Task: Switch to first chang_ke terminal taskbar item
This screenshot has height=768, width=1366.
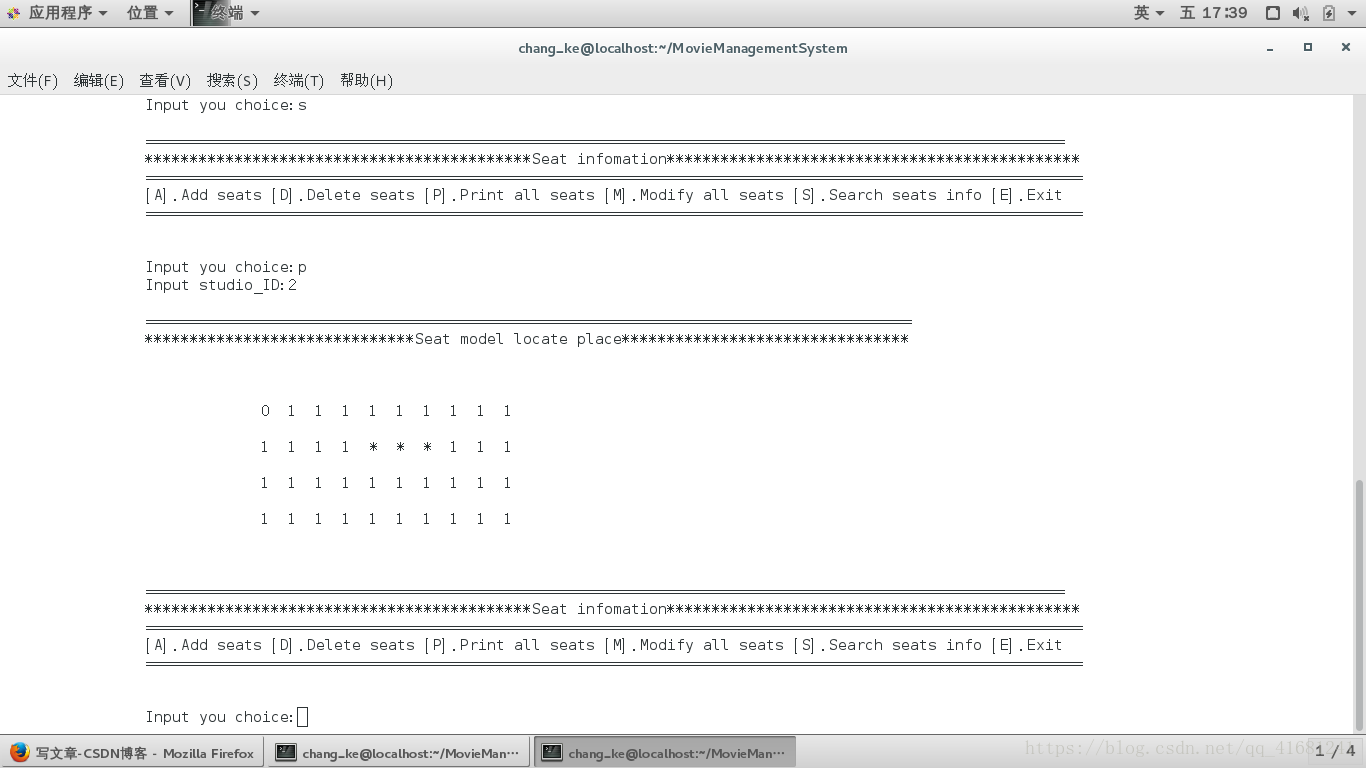Action: (x=398, y=753)
